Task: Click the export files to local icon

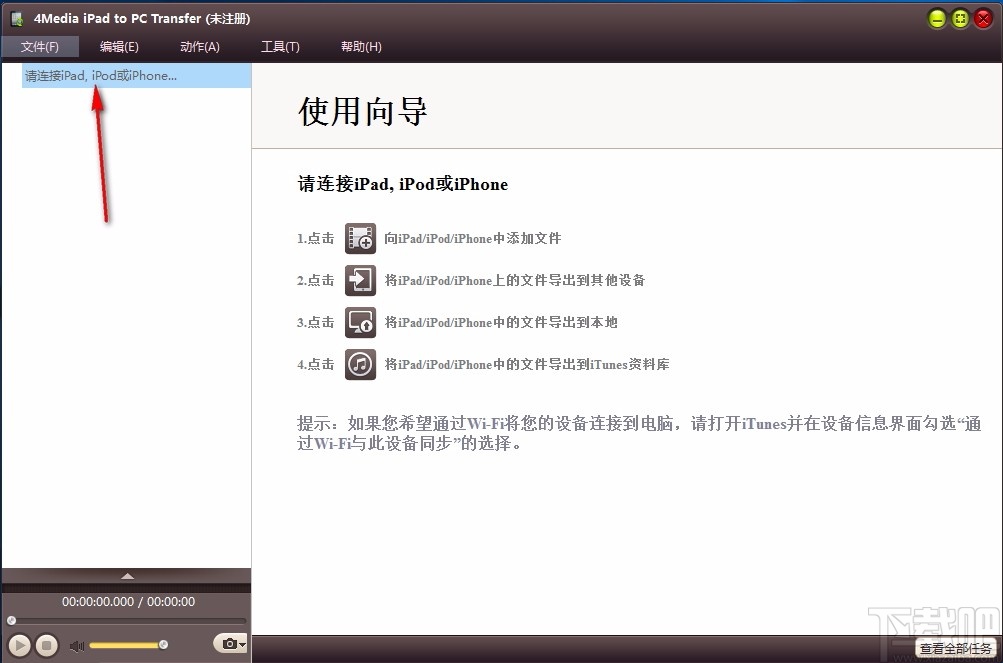Action: 360,322
